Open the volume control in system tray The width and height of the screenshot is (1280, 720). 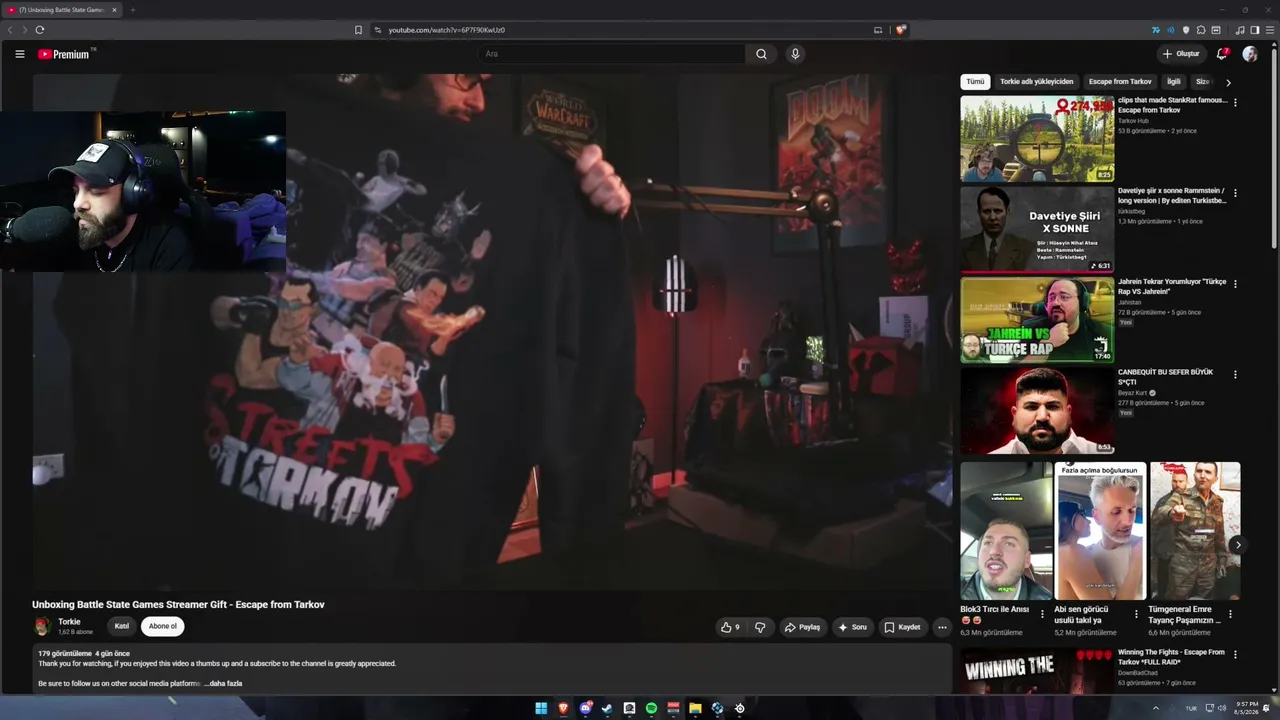[x=1221, y=708]
